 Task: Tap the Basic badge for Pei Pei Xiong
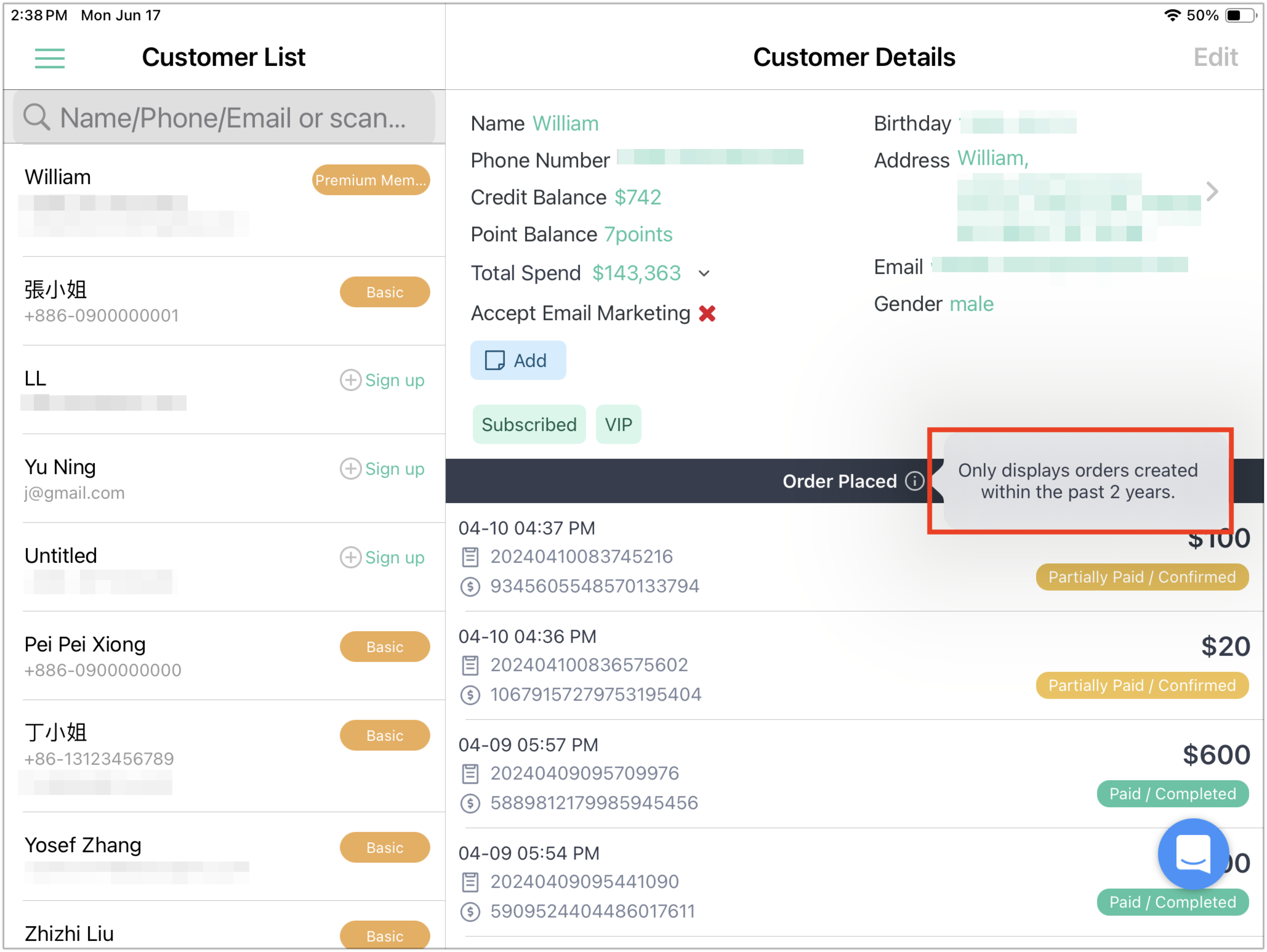(385, 647)
